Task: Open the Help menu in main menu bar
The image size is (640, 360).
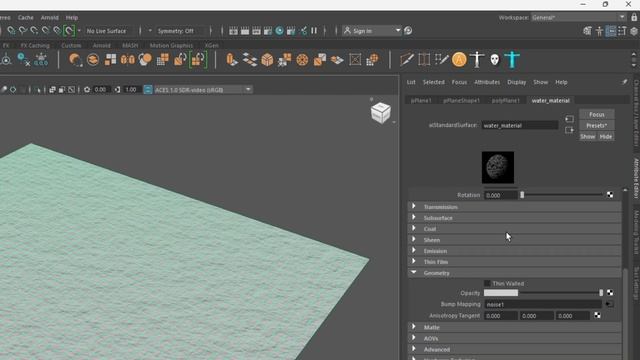Action: [x=72, y=18]
